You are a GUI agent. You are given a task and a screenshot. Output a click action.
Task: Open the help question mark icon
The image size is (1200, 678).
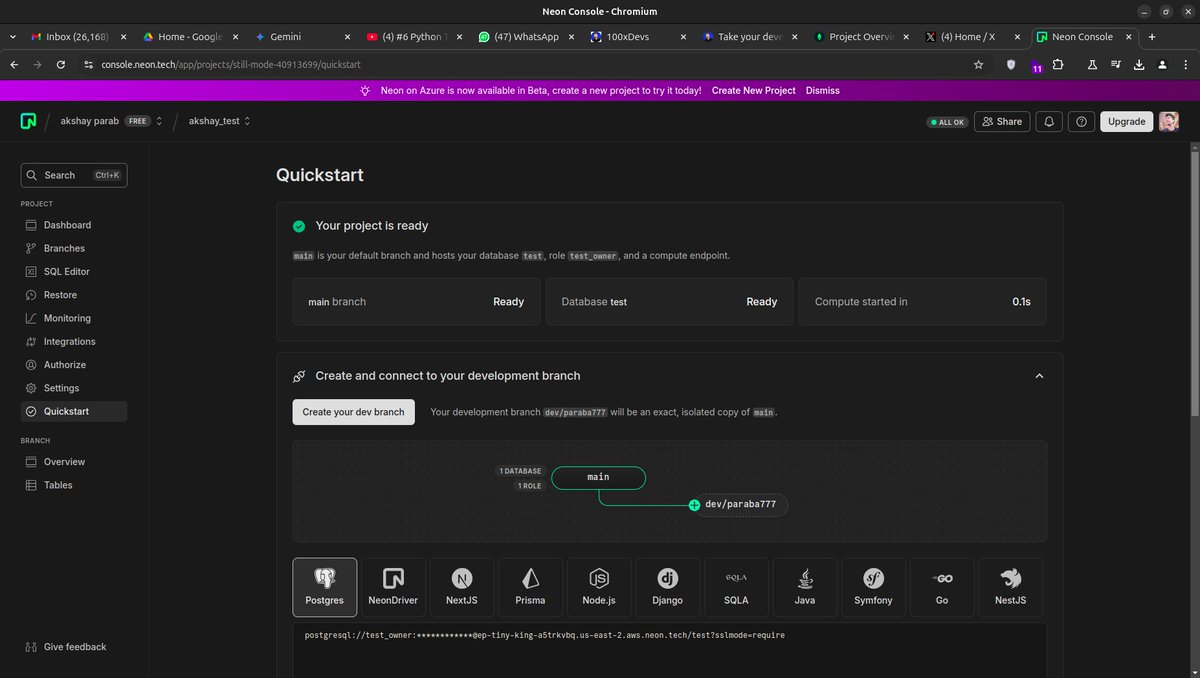pos(1081,121)
